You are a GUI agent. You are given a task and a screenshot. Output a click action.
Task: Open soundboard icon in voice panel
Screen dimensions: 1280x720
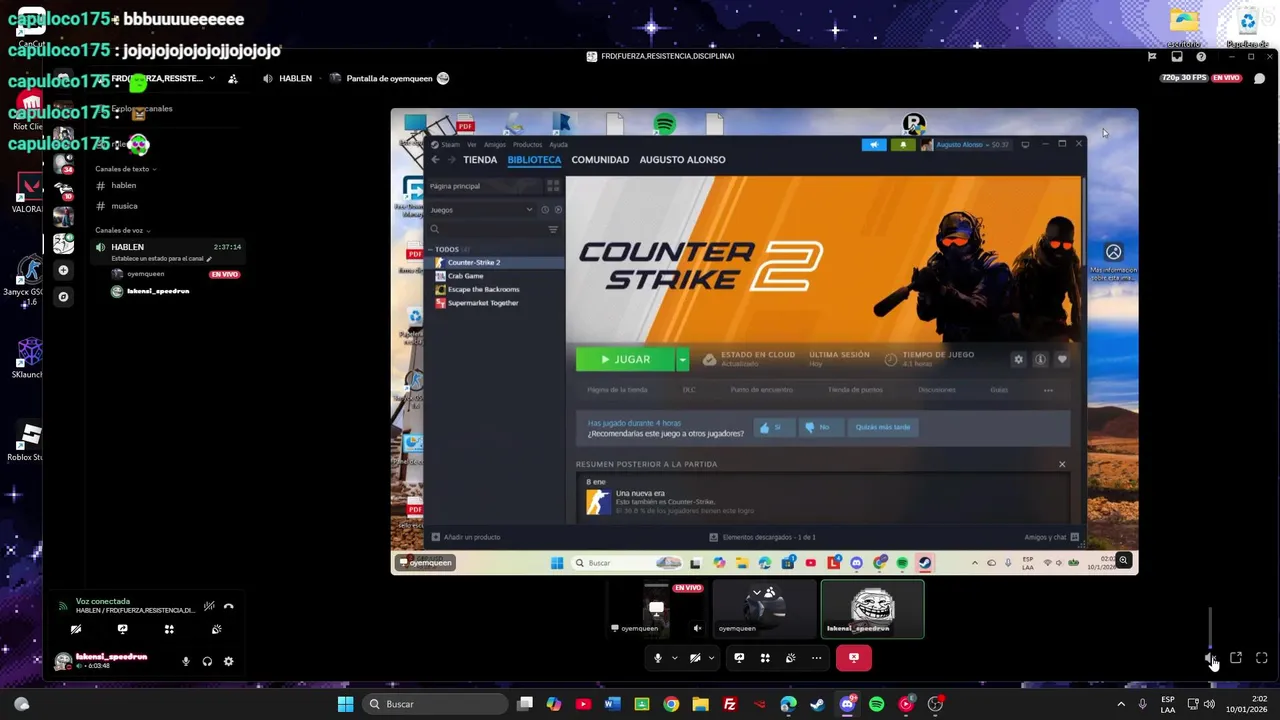[x=216, y=630]
